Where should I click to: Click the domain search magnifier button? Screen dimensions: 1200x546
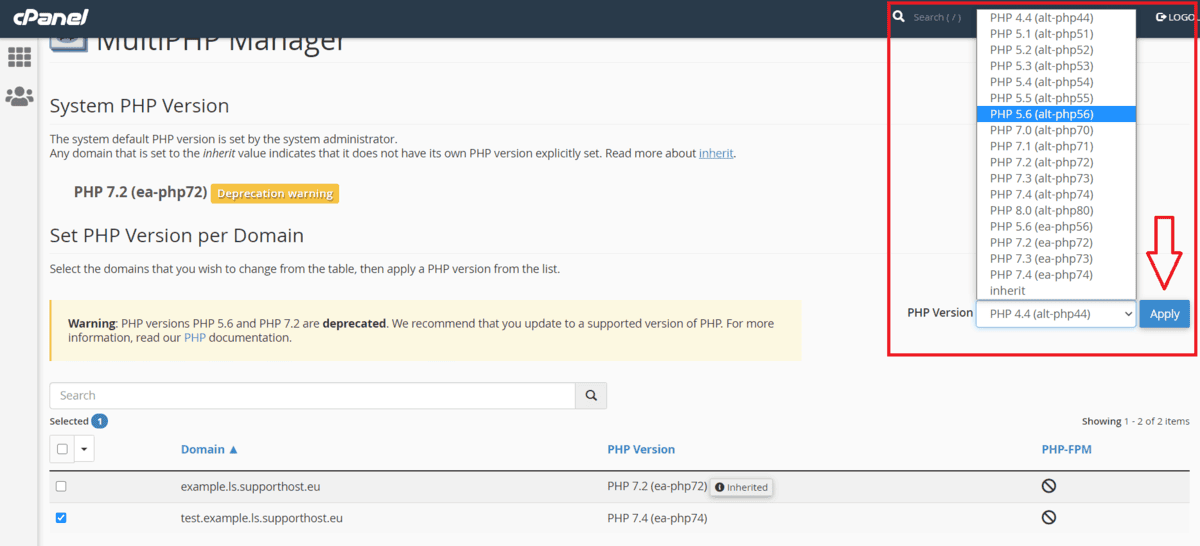click(x=591, y=396)
